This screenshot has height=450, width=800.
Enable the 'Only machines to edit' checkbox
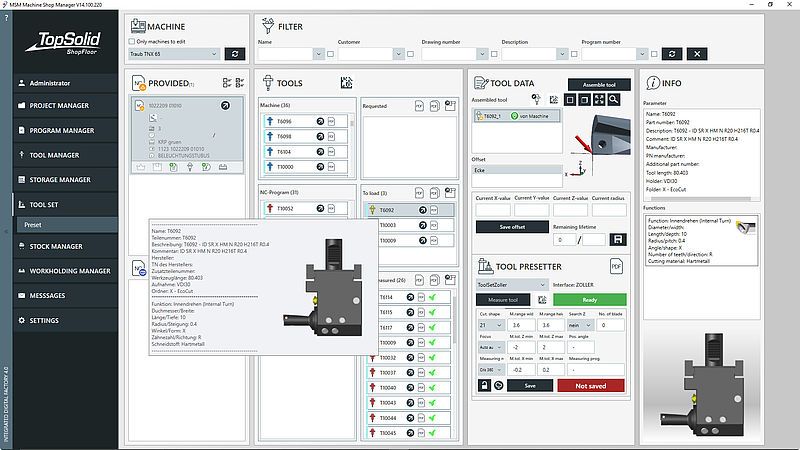pyautogui.click(x=132, y=41)
